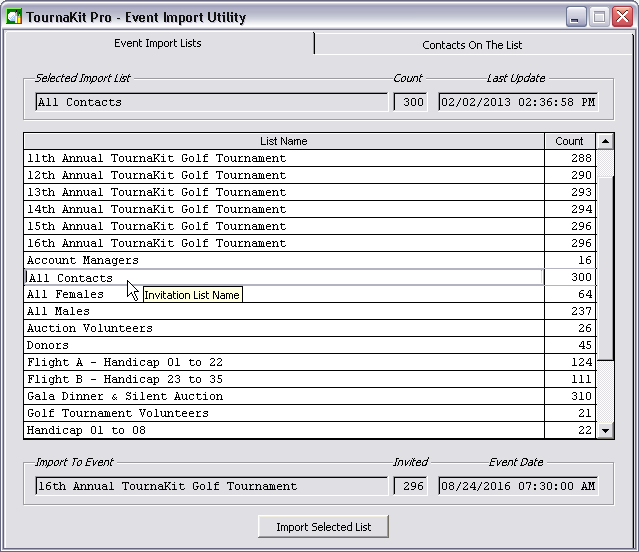Select 14th Annual TournaKit Golf Tournament row
639x552 pixels.
pos(284,209)
